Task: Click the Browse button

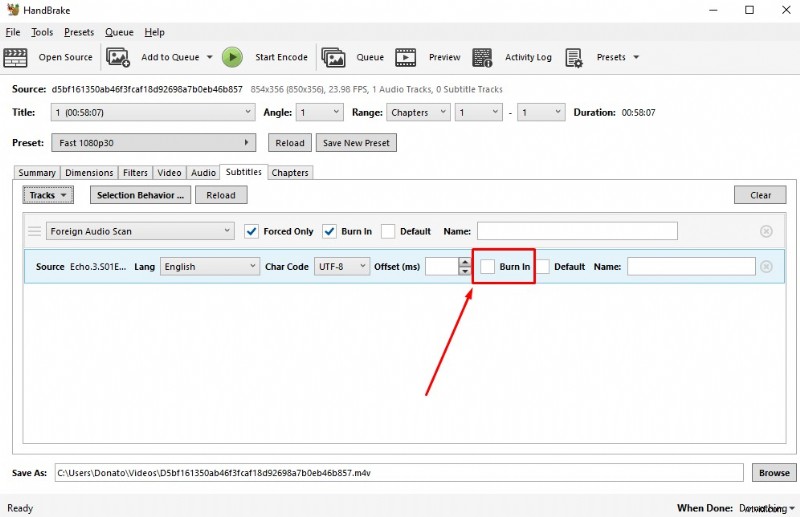Action: (773, 472)
